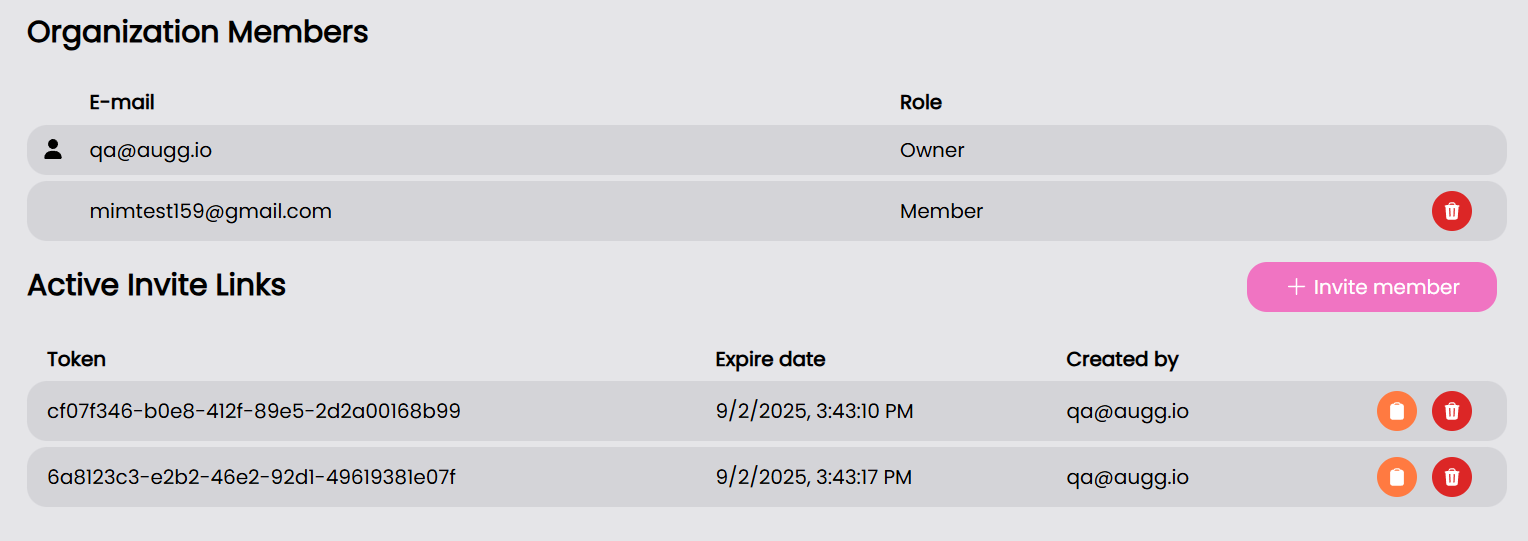Click token 6a8123c3-e2b2-46e2-92d1-49619381e07f
Screen dimensions: 1528x541
coord(251,477)
